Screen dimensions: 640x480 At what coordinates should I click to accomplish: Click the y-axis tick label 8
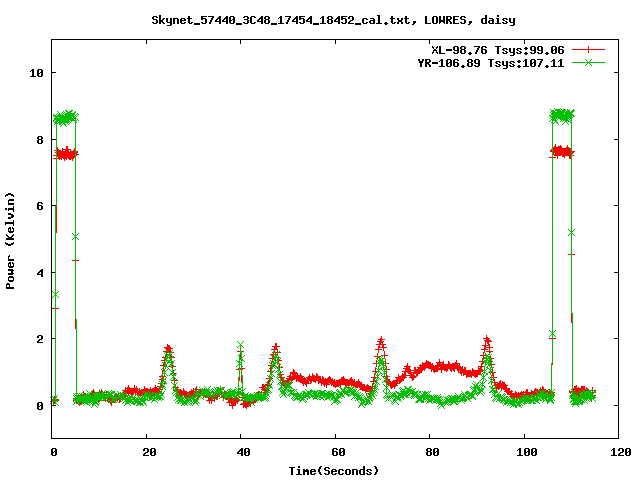40,140
